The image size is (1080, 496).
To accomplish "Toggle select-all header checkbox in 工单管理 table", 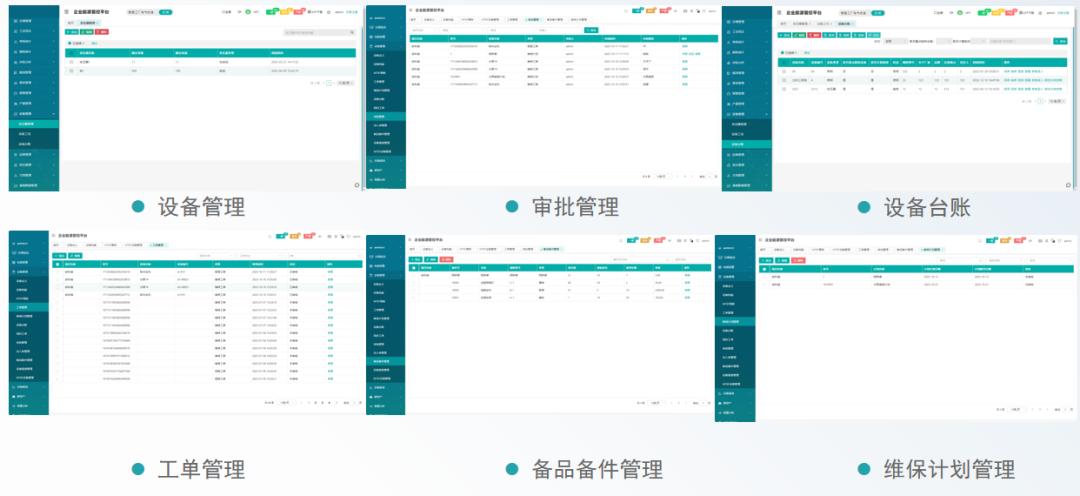I will click(x=57, y=264).
